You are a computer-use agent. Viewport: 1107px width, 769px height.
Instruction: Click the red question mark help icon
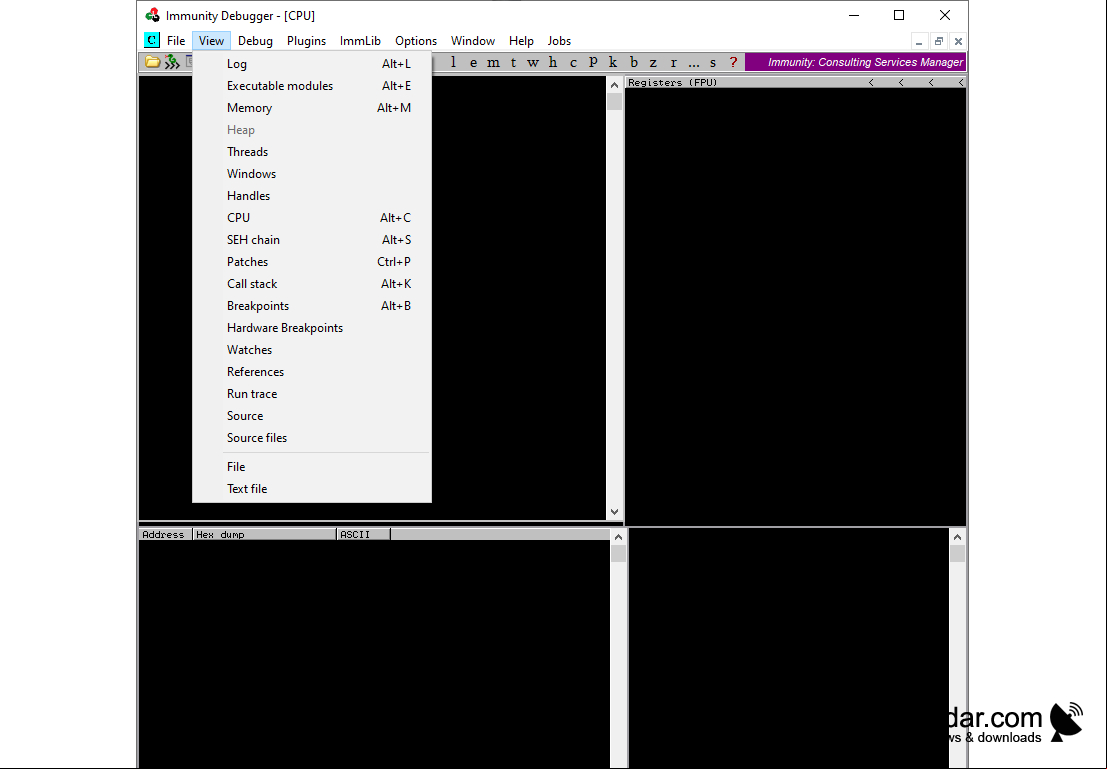click(734, 62)
